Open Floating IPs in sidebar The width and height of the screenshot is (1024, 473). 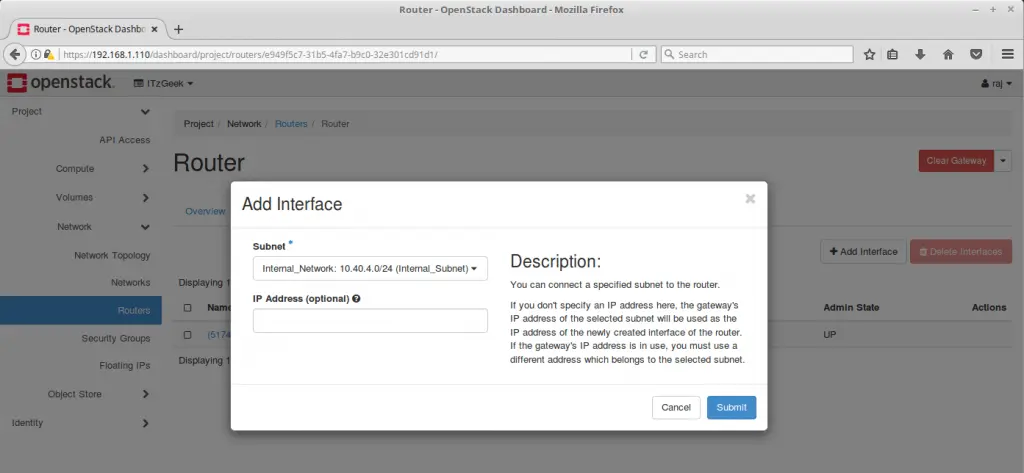point(125,365)
